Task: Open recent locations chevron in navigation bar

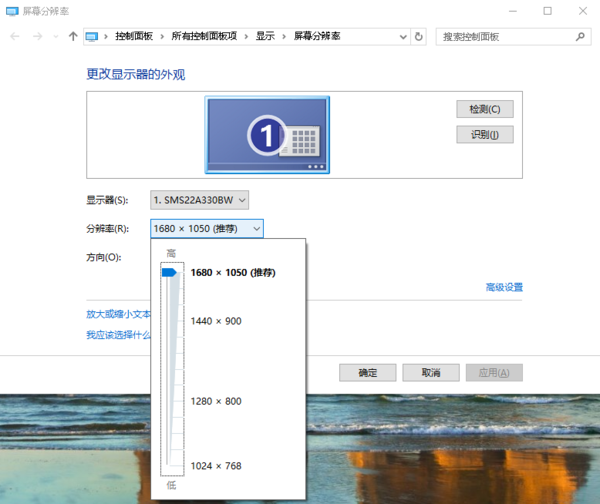Action: (56, 37)
